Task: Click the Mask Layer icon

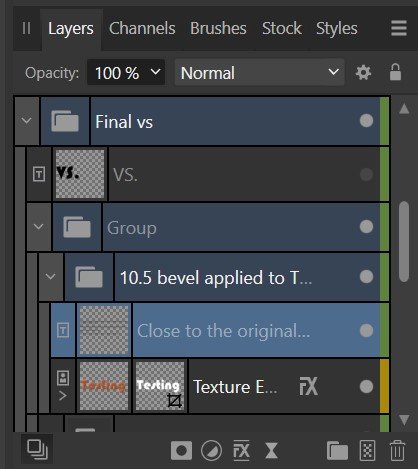Action: [x=181, y=451]
